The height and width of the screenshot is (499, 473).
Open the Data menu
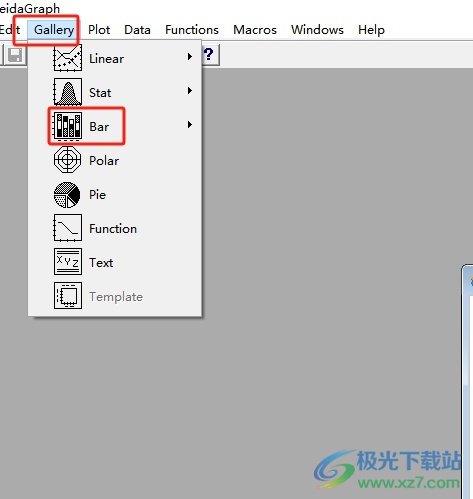click(x=137, y=30)
